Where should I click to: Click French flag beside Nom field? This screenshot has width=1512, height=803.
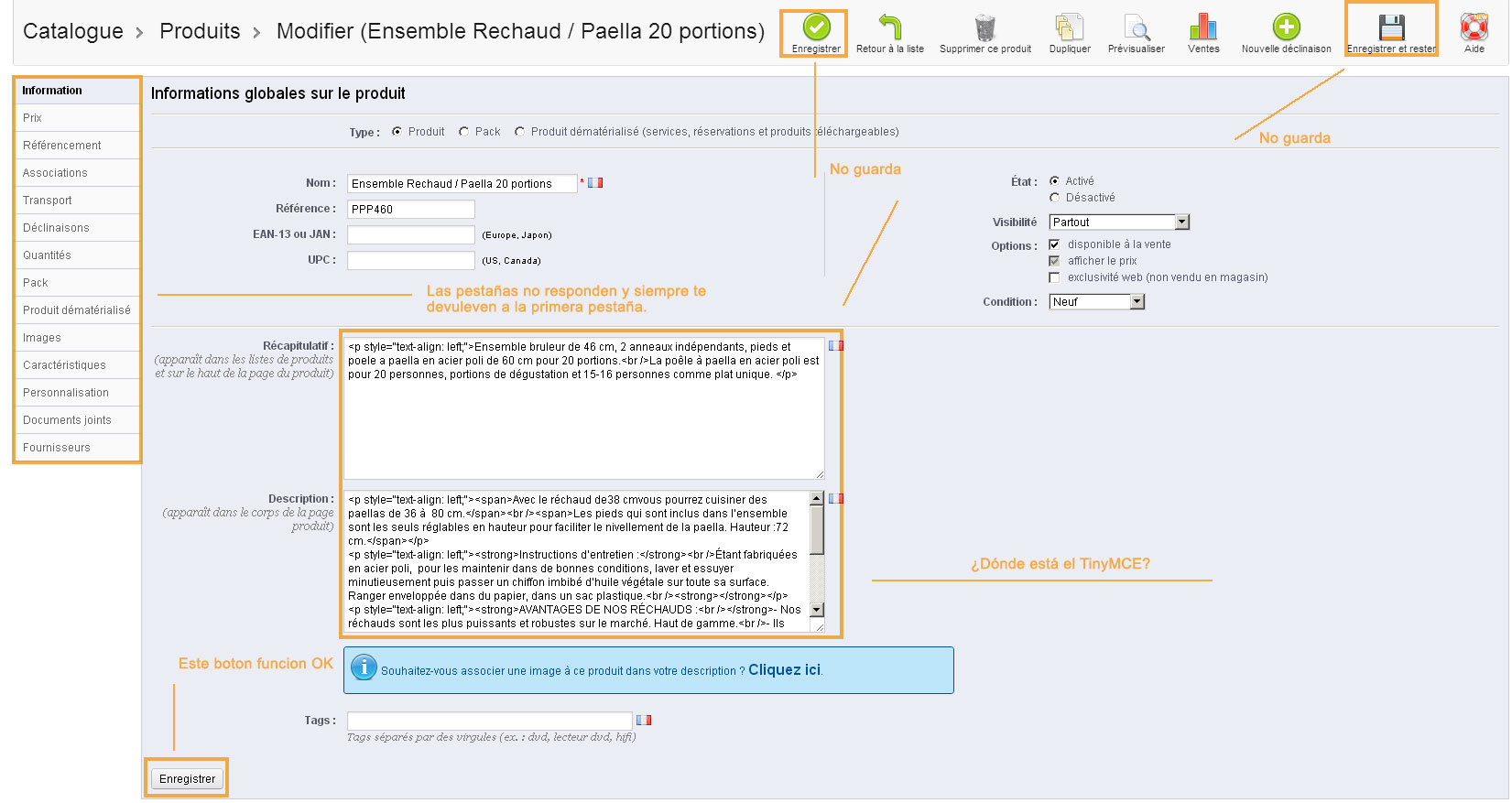pos(595,182)
